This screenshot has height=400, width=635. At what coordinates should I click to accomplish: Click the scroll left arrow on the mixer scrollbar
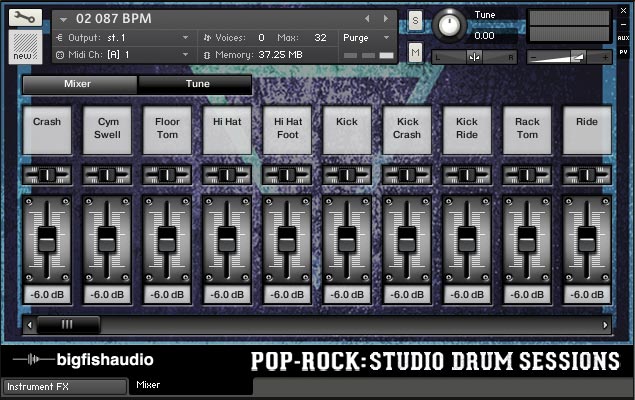[x=28, y=325]
